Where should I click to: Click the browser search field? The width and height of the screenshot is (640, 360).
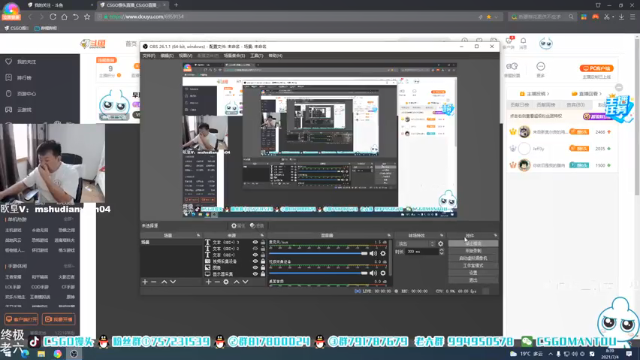click(x=542, y=17)
